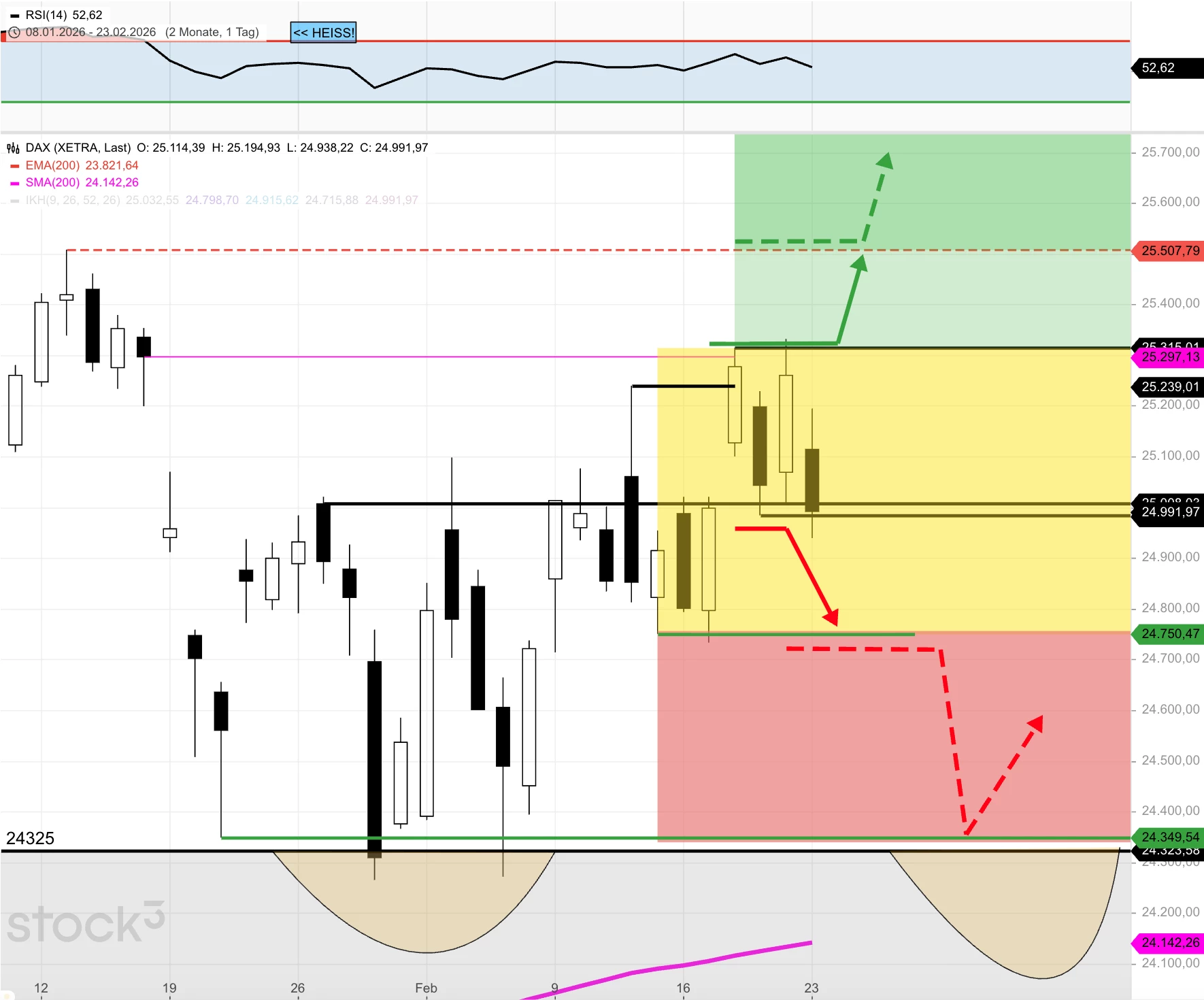Click the green 24.750,47 price tag

point(1169,634)
